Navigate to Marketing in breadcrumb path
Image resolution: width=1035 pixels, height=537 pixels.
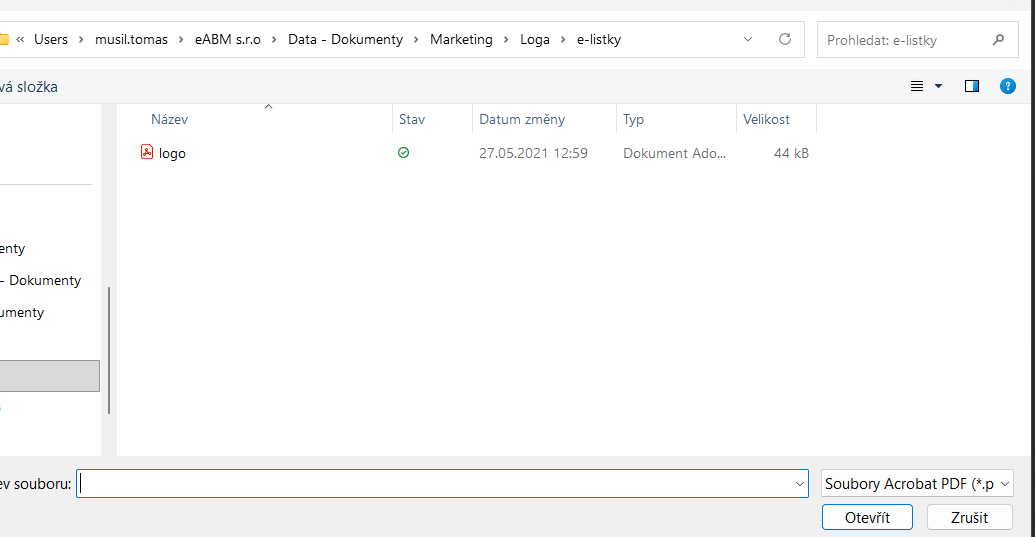point(461,39)
